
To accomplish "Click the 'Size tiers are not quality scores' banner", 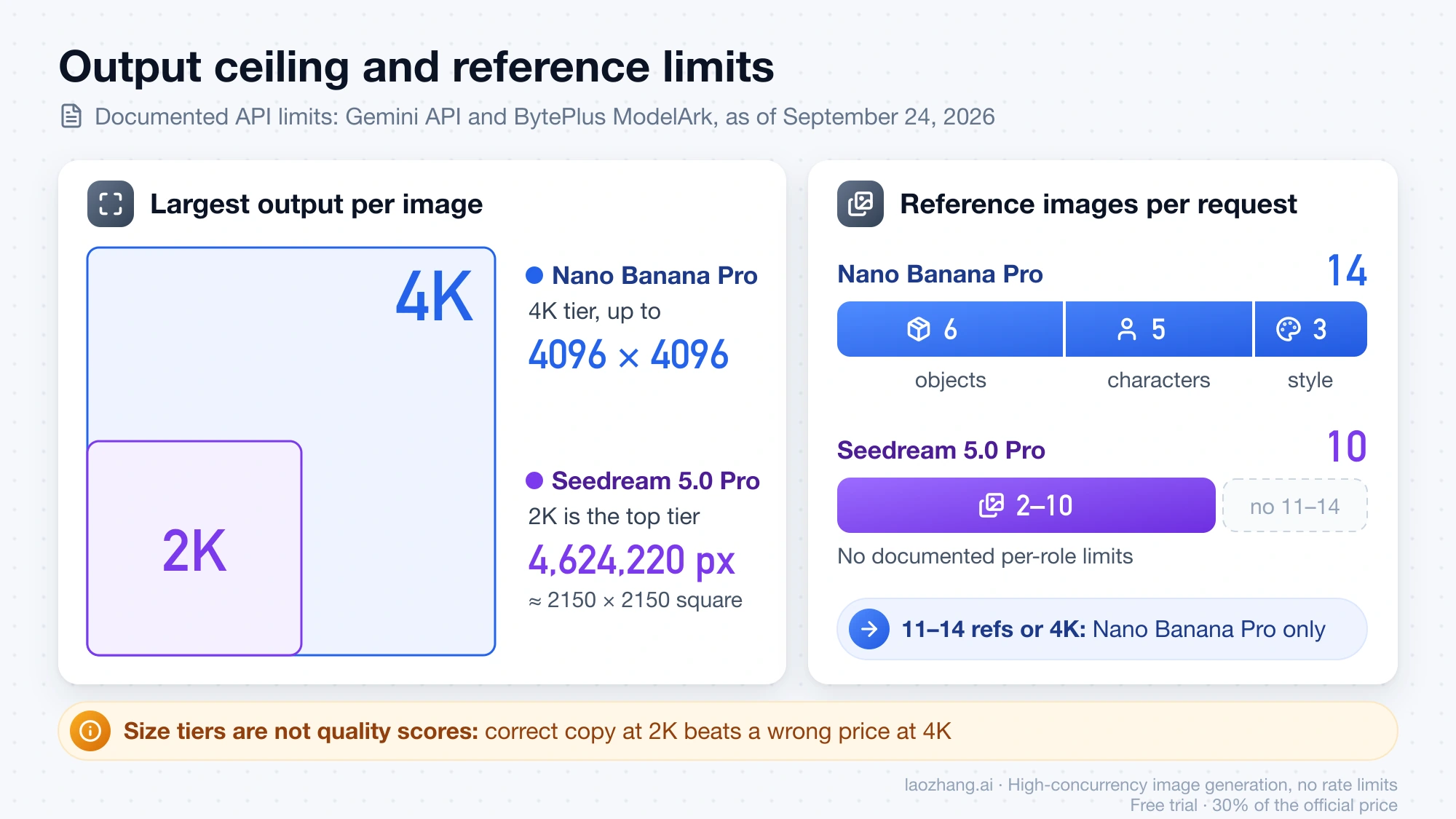I will click(x=728, y=731).
